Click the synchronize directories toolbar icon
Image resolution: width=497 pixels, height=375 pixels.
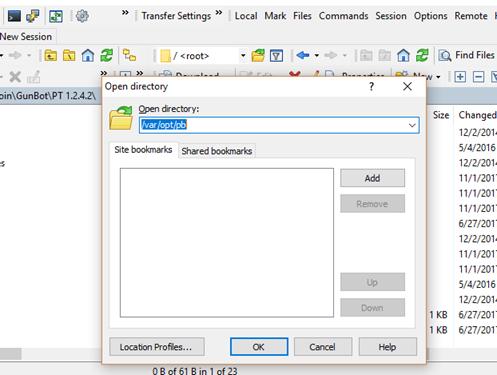pyautogui.click(x=56, y=16)
